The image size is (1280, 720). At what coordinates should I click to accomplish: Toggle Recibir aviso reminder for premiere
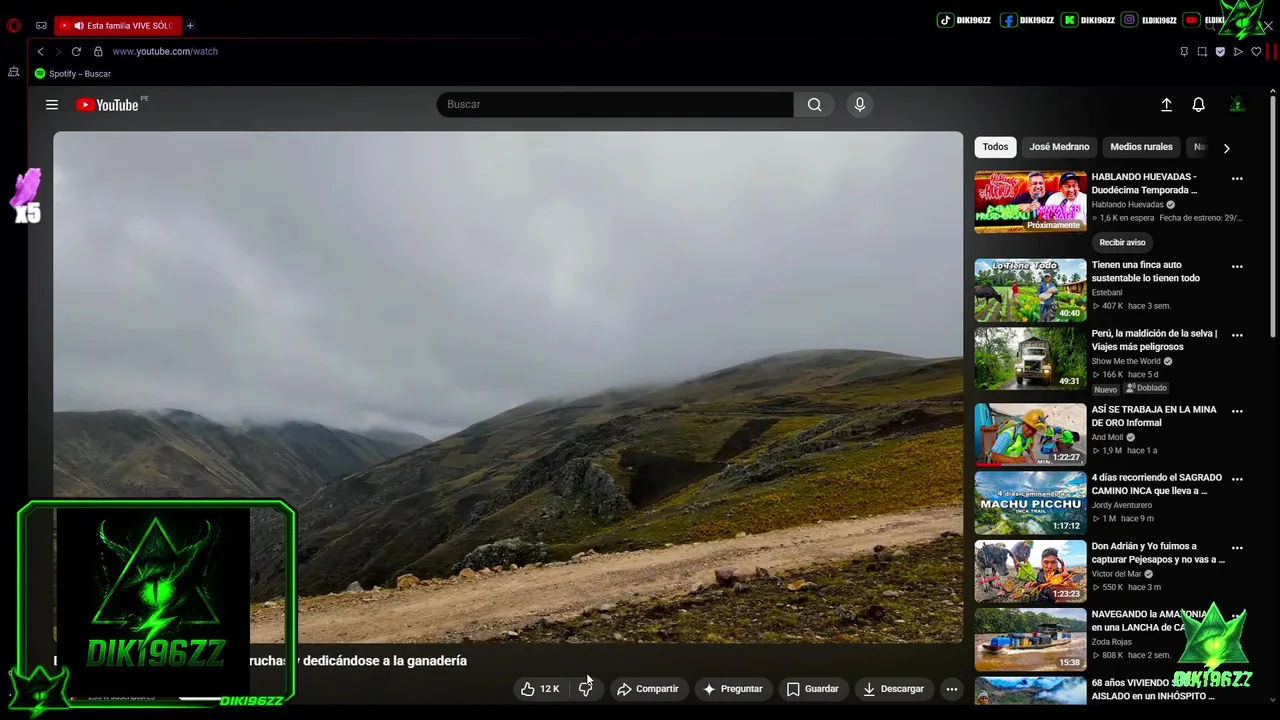tap(1122, 242)
